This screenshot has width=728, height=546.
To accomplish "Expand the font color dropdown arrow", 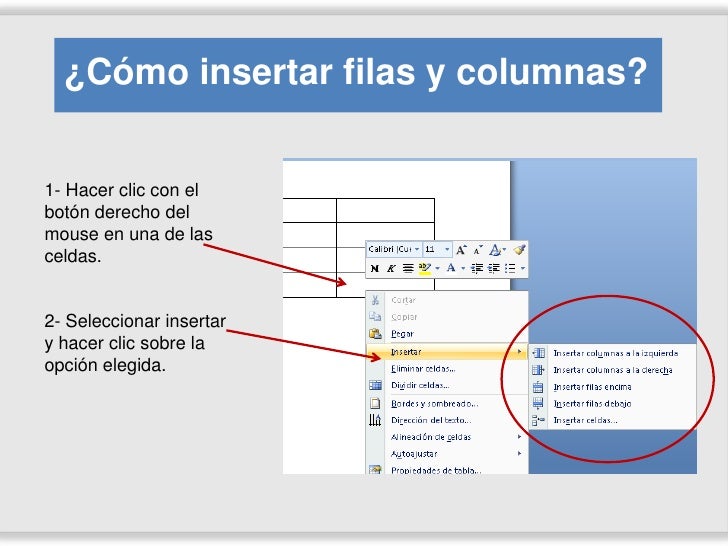I will pos(462,268).
